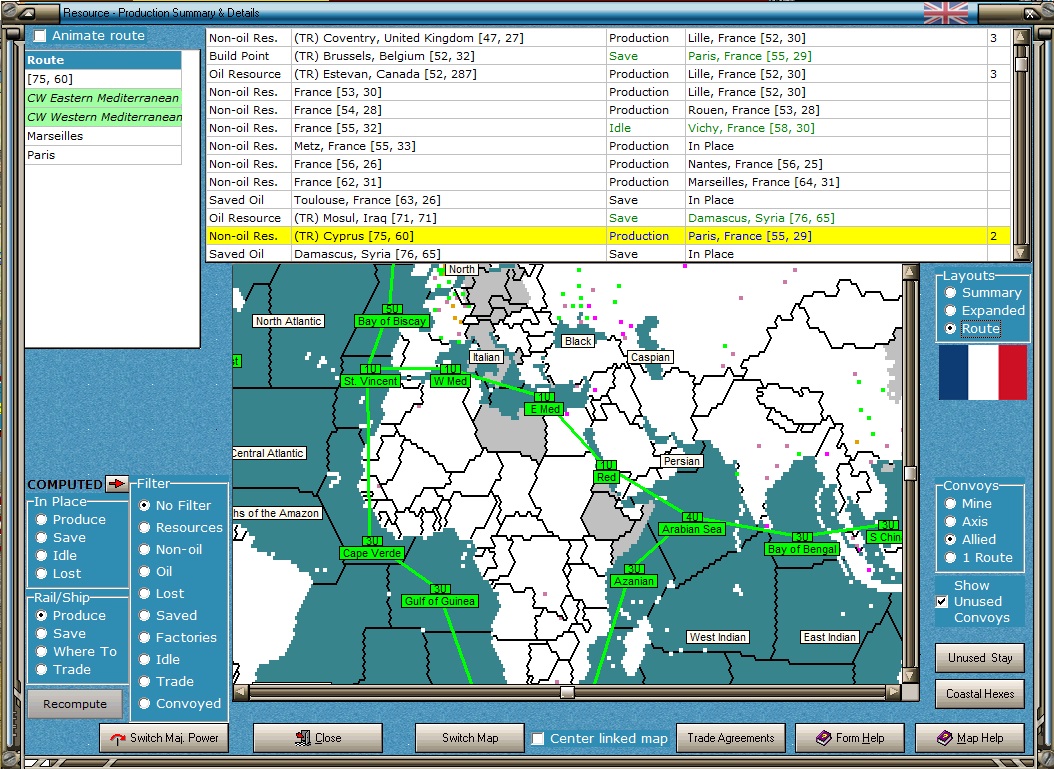The height and width of the screenshot is (769, 1054).
Task: Click the United Kingdom flag icon
Action: (x=945, y=12)
